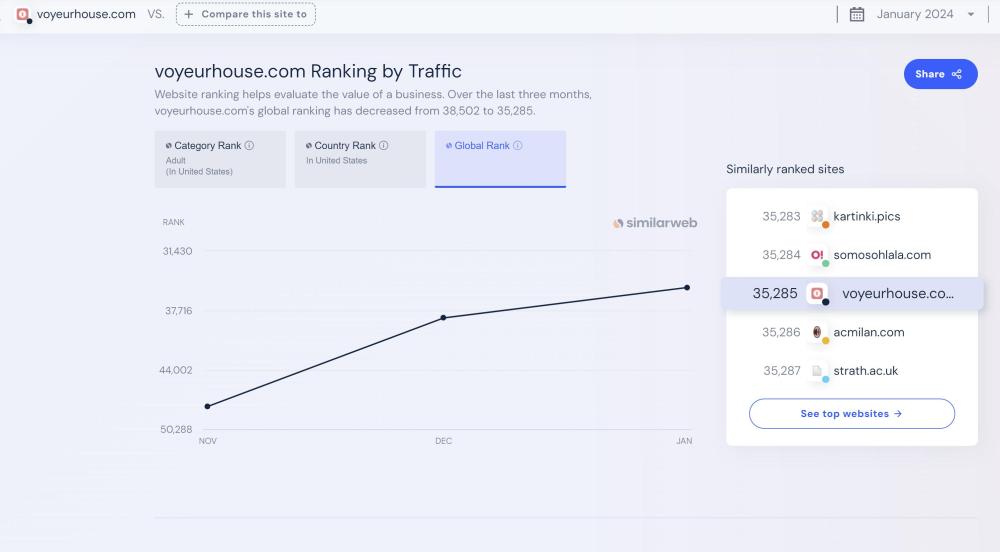
Task: Click the See top websites button
Action: coord(851,414)
